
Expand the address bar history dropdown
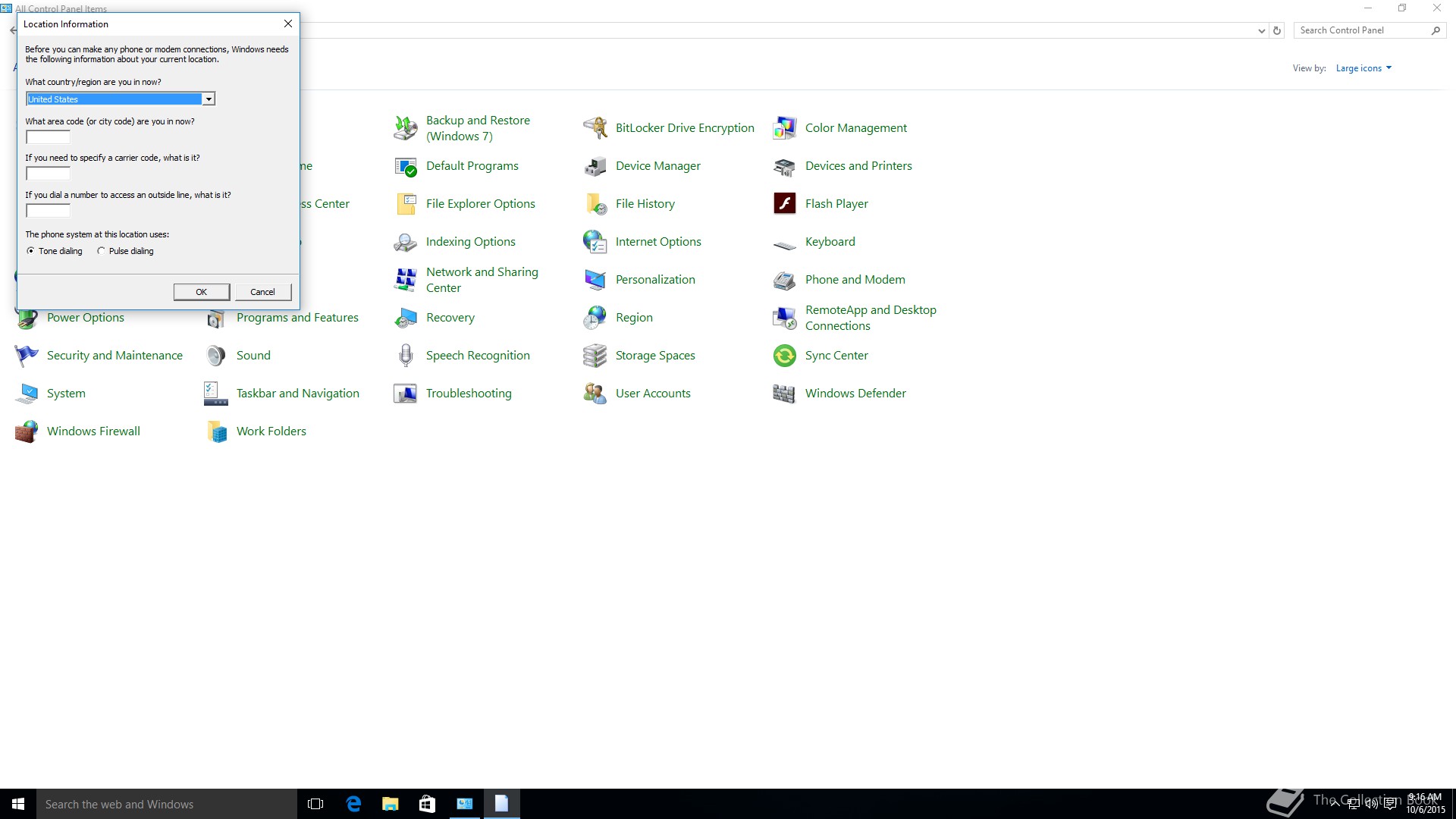1261,31
